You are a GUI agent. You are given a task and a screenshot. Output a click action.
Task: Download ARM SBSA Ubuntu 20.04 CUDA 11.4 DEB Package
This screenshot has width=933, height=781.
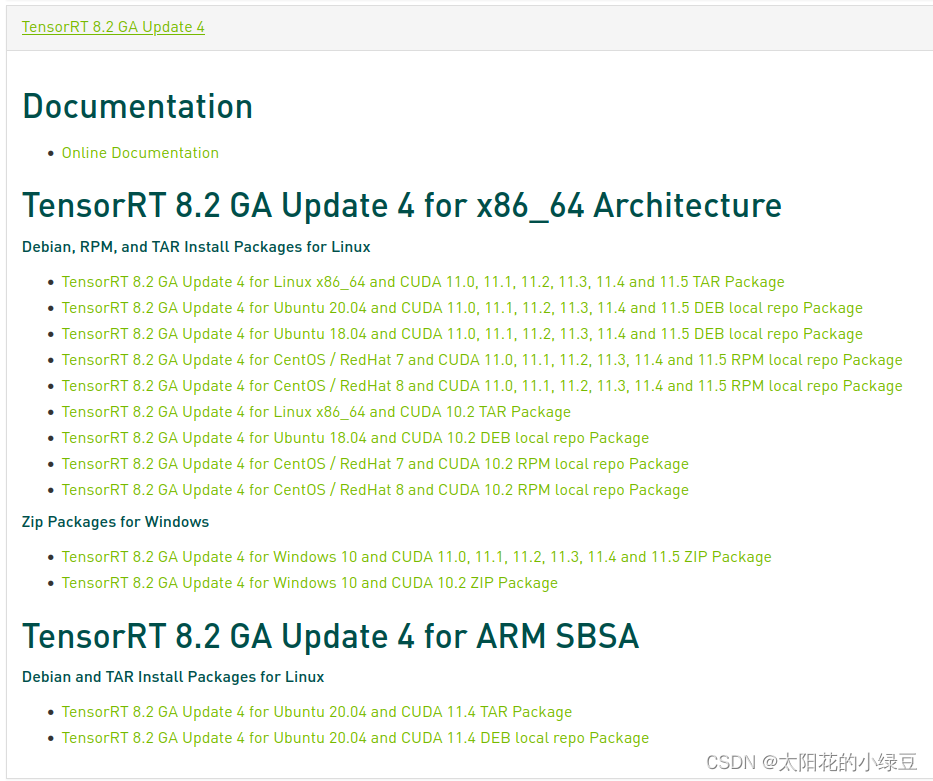tap(355, 738)
